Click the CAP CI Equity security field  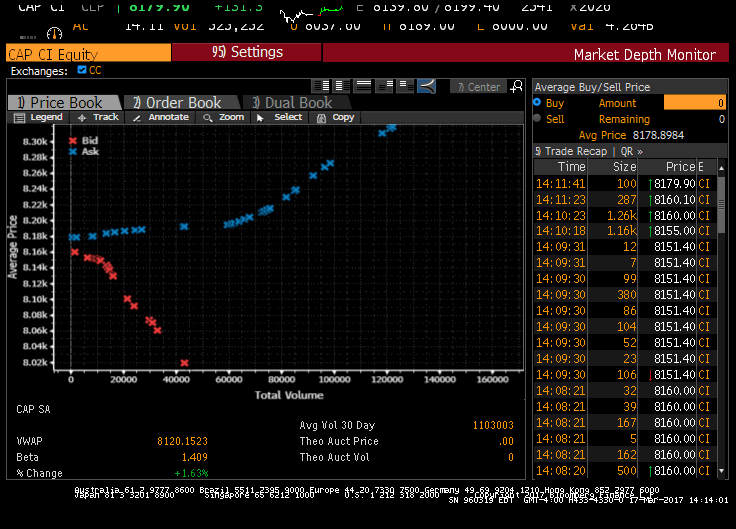89,53
